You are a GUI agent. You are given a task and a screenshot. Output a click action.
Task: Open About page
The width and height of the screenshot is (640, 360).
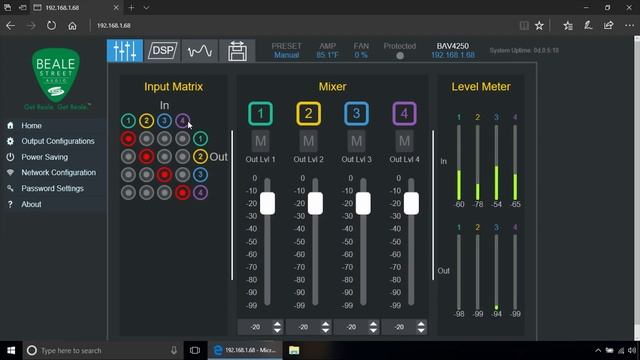coord(31,204)
